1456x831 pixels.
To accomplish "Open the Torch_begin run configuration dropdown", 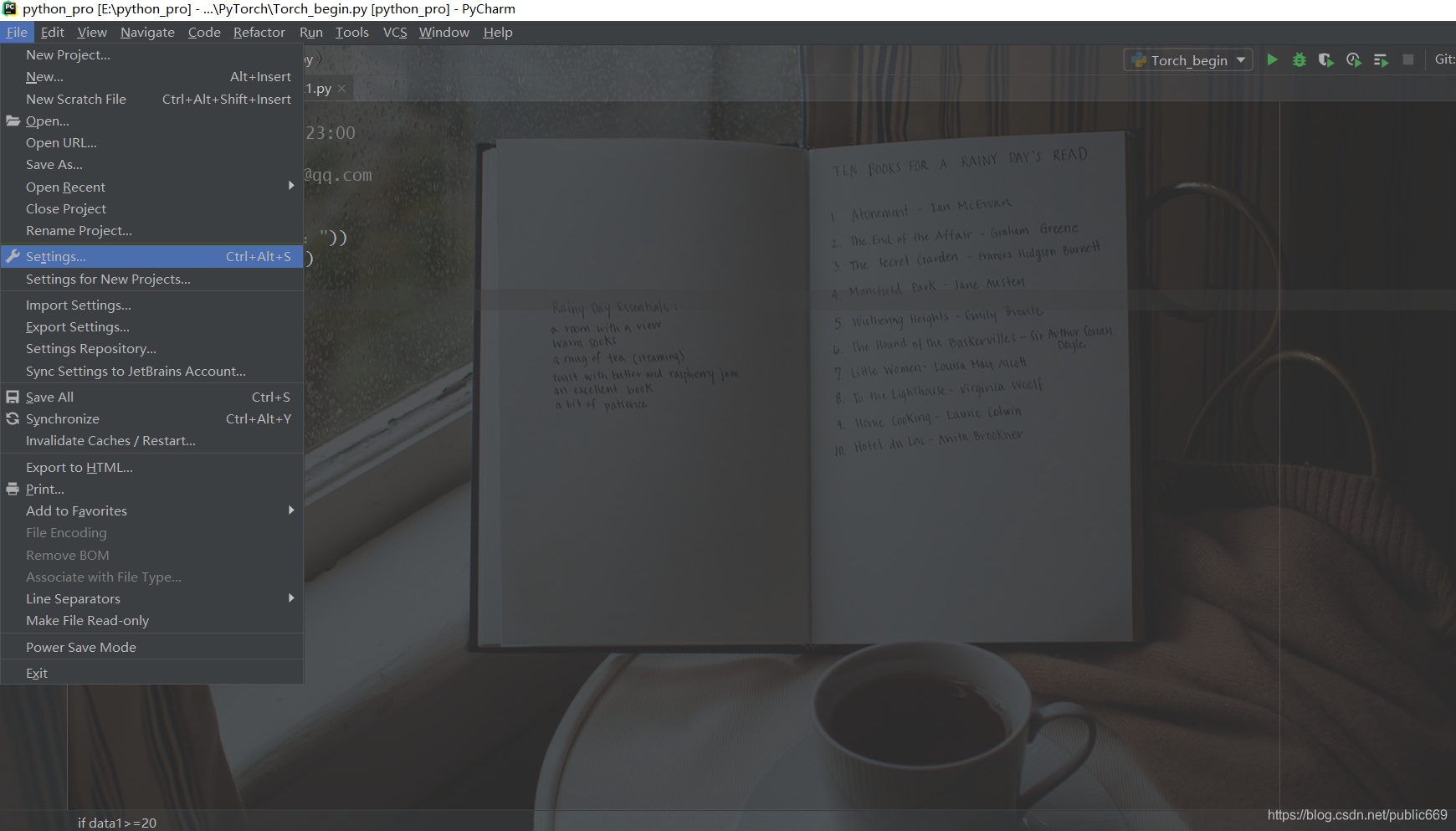I will (x=1188, y=60).
